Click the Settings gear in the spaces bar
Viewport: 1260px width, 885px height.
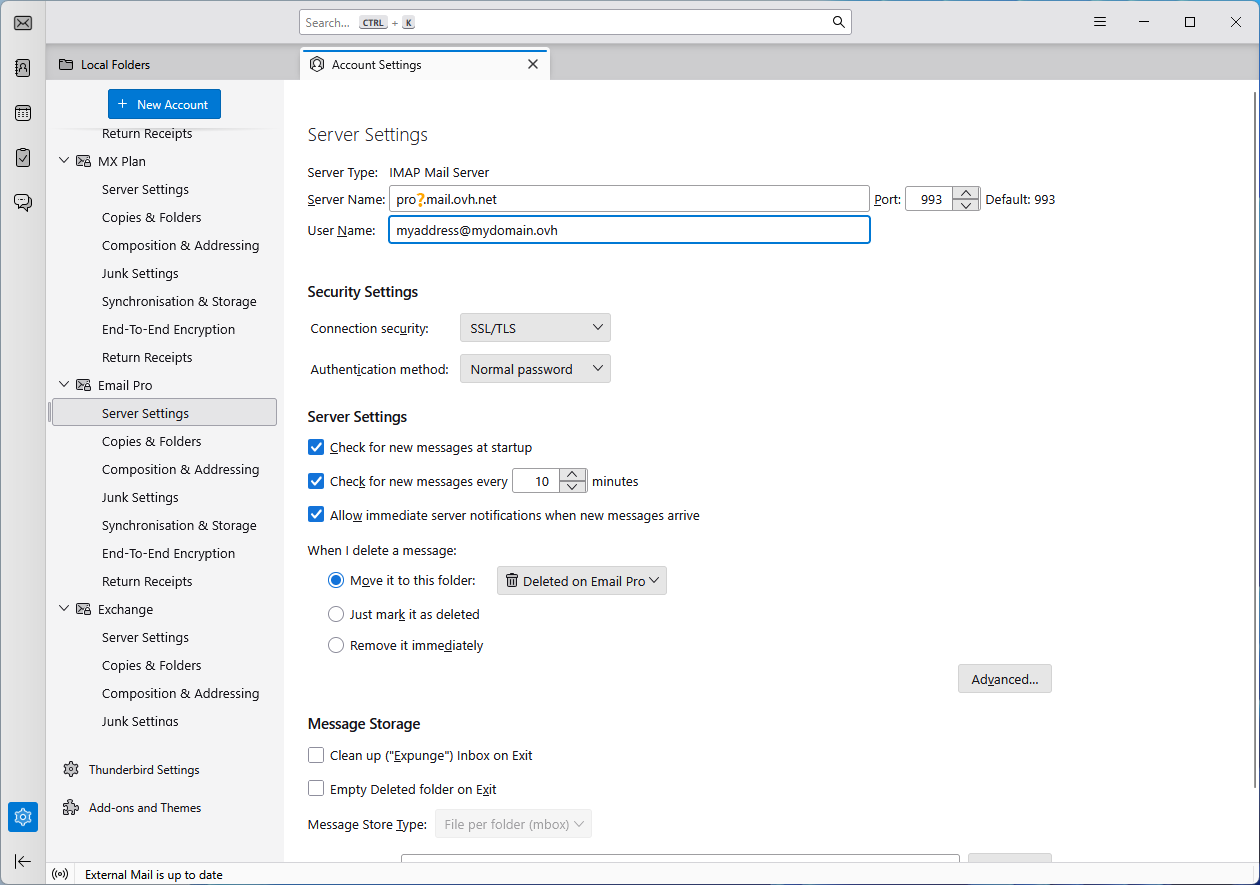[x=23, y=817]
